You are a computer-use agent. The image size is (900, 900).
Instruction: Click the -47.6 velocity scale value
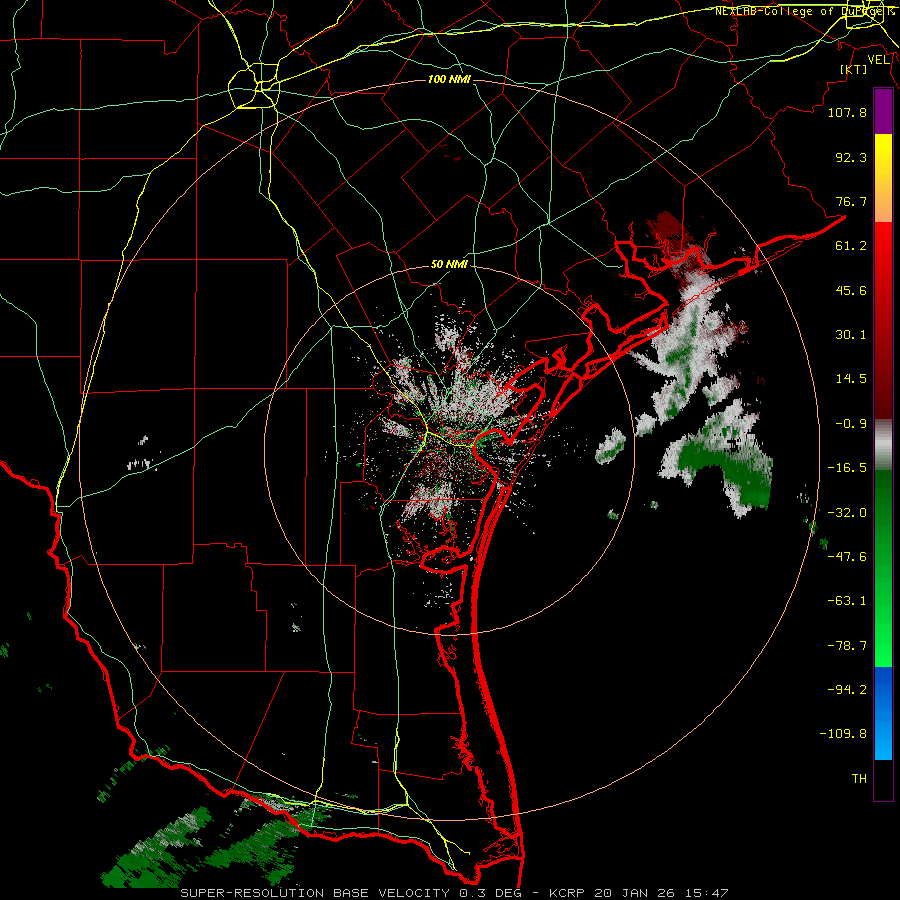(x=847, y=557)
